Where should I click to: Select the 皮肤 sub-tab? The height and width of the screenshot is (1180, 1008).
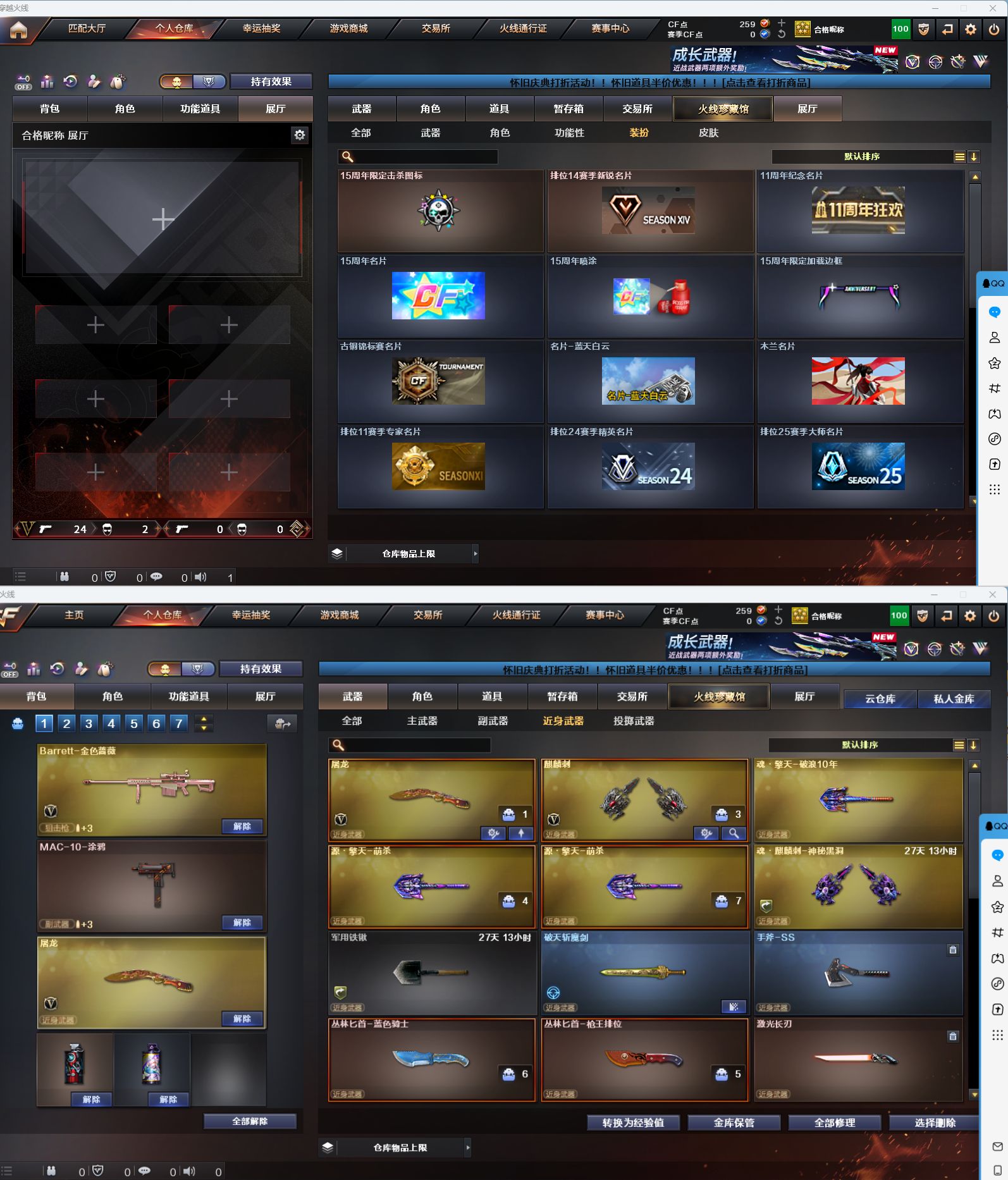(708, 133)
